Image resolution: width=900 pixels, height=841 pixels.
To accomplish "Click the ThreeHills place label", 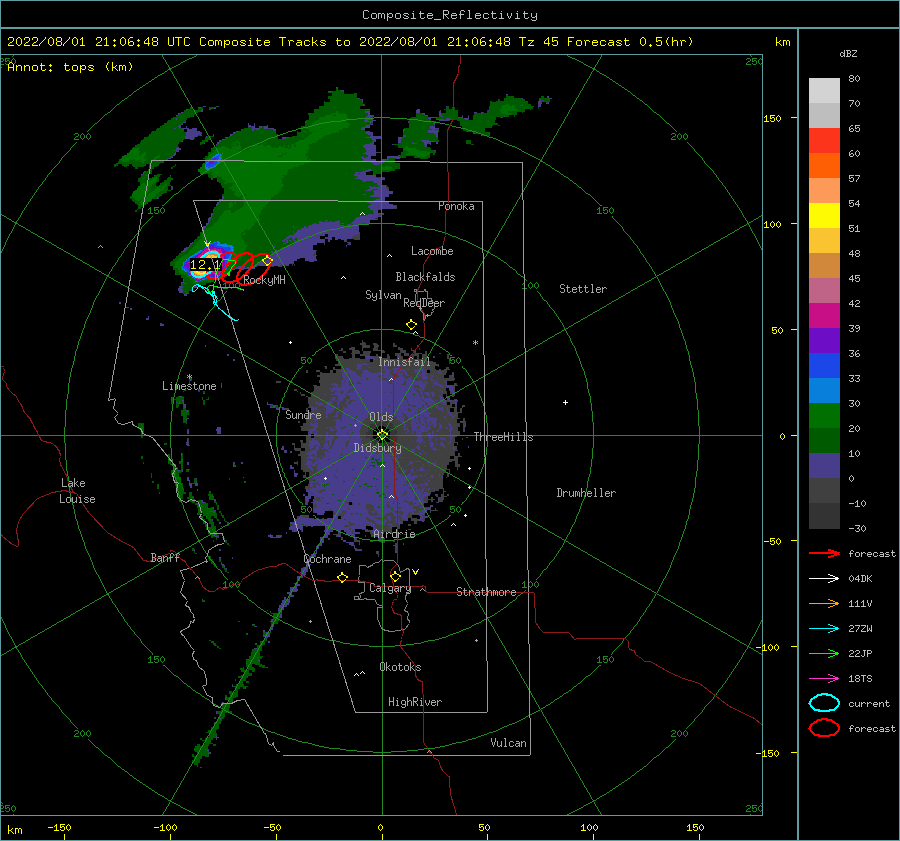I will point(503,437).
